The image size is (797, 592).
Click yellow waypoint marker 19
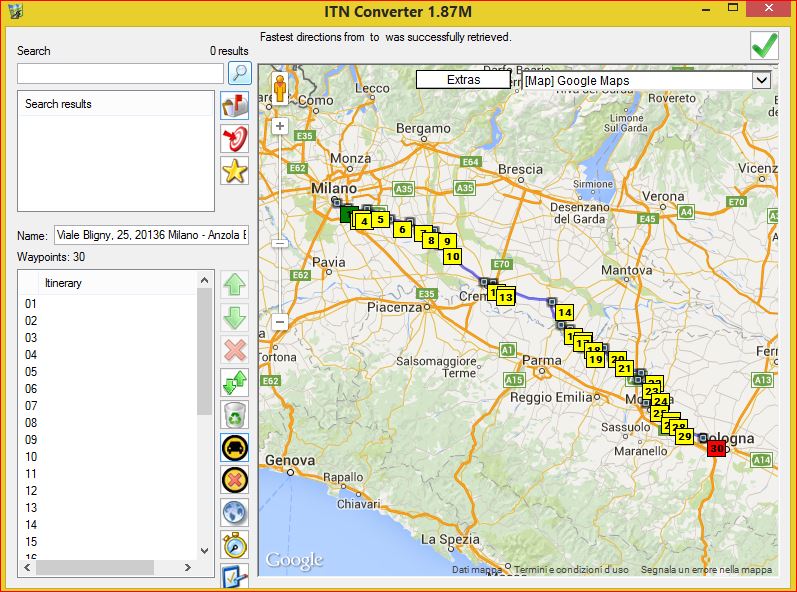[x=595, y=360]
